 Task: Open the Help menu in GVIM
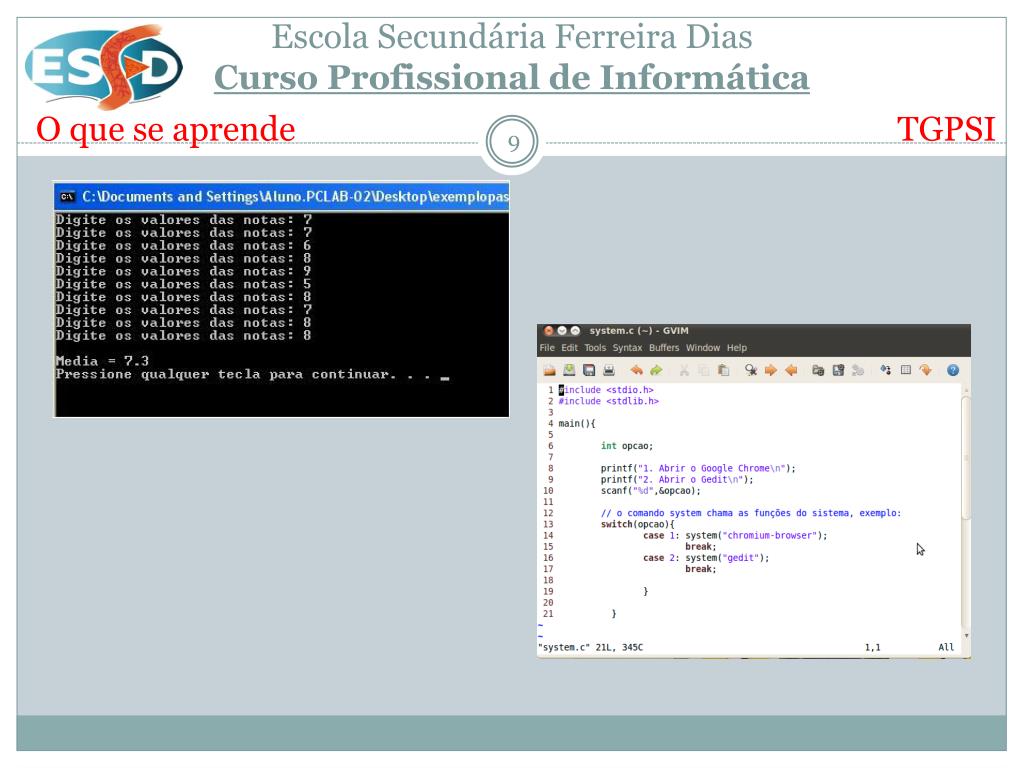[737, 348]
